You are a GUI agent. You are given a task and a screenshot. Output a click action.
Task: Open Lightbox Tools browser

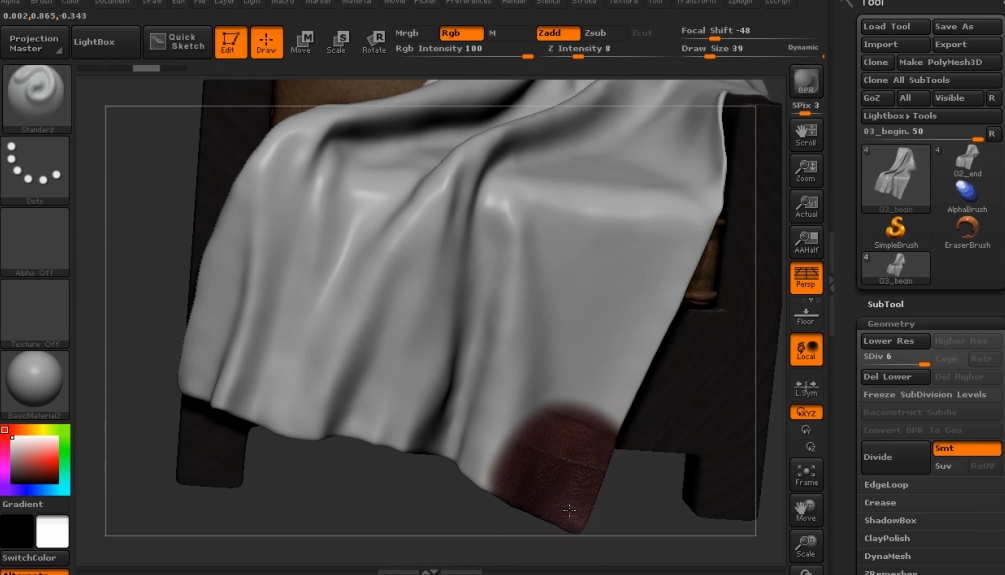pos(931,116)
